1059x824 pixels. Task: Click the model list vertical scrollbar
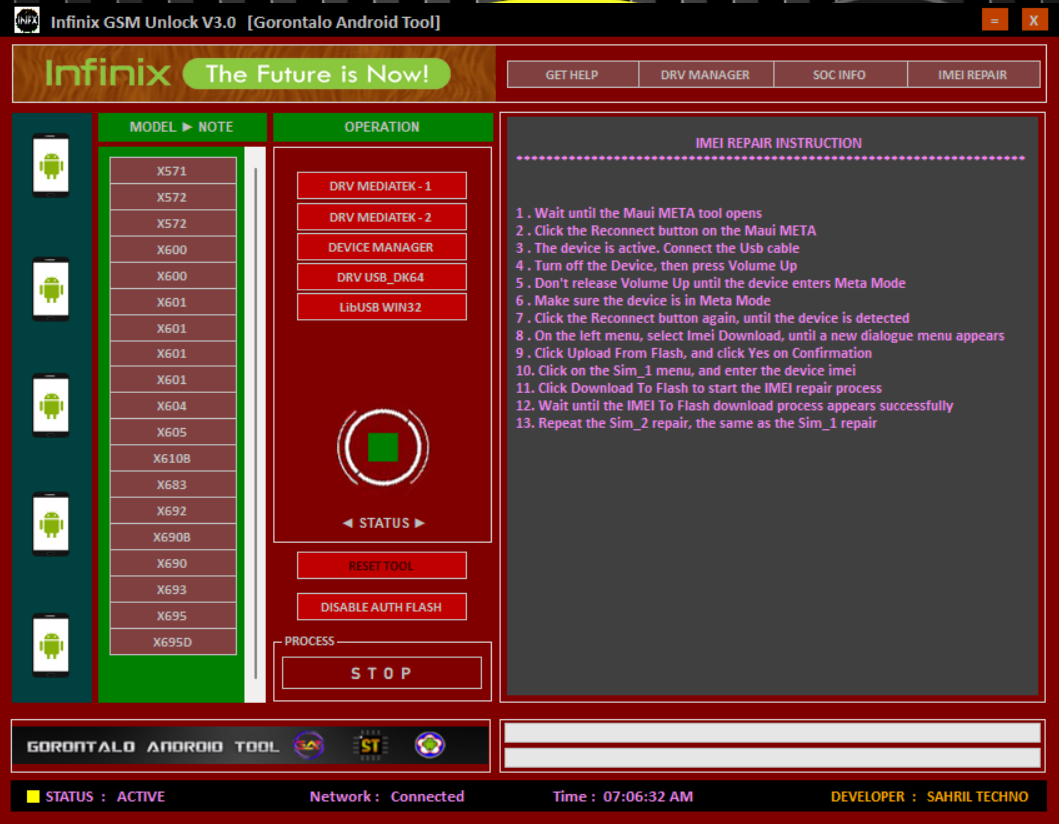tap(255, 424)
